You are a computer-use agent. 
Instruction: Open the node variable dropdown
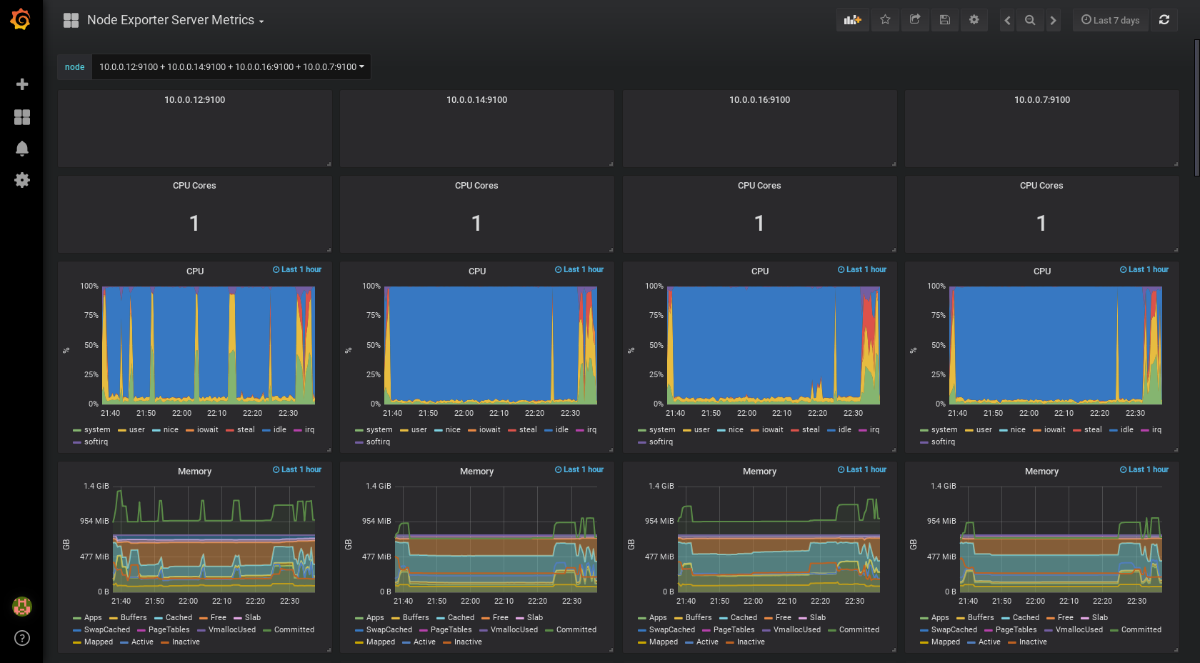pos(232,67)
